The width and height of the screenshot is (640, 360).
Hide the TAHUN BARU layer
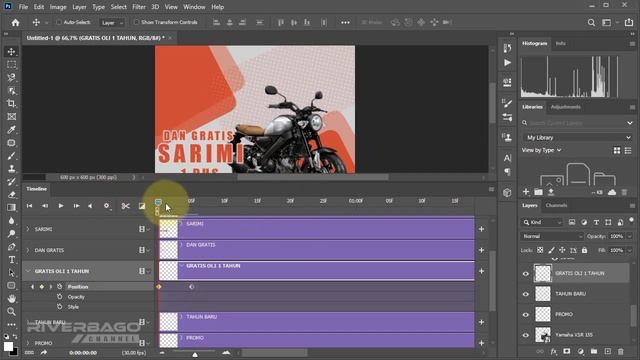click(x=526, y=294)
